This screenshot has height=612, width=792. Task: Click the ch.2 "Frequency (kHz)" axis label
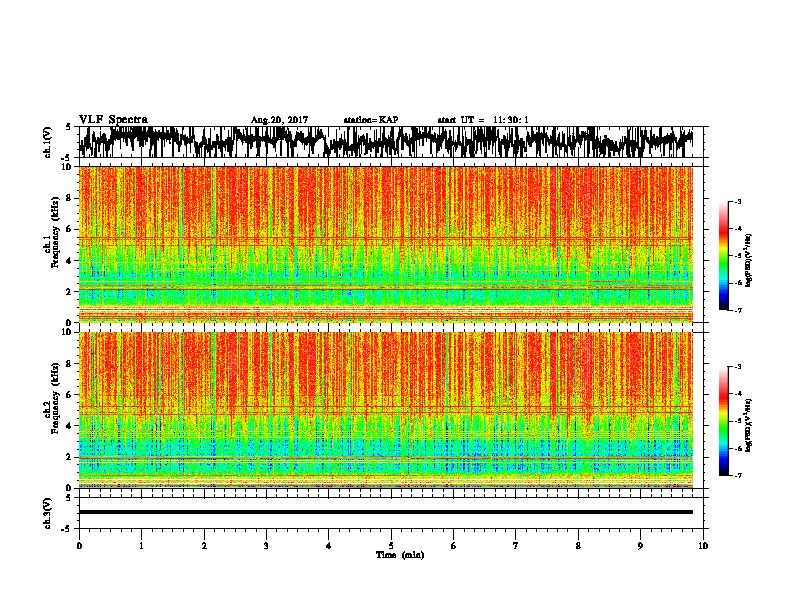tap(55, 397)
